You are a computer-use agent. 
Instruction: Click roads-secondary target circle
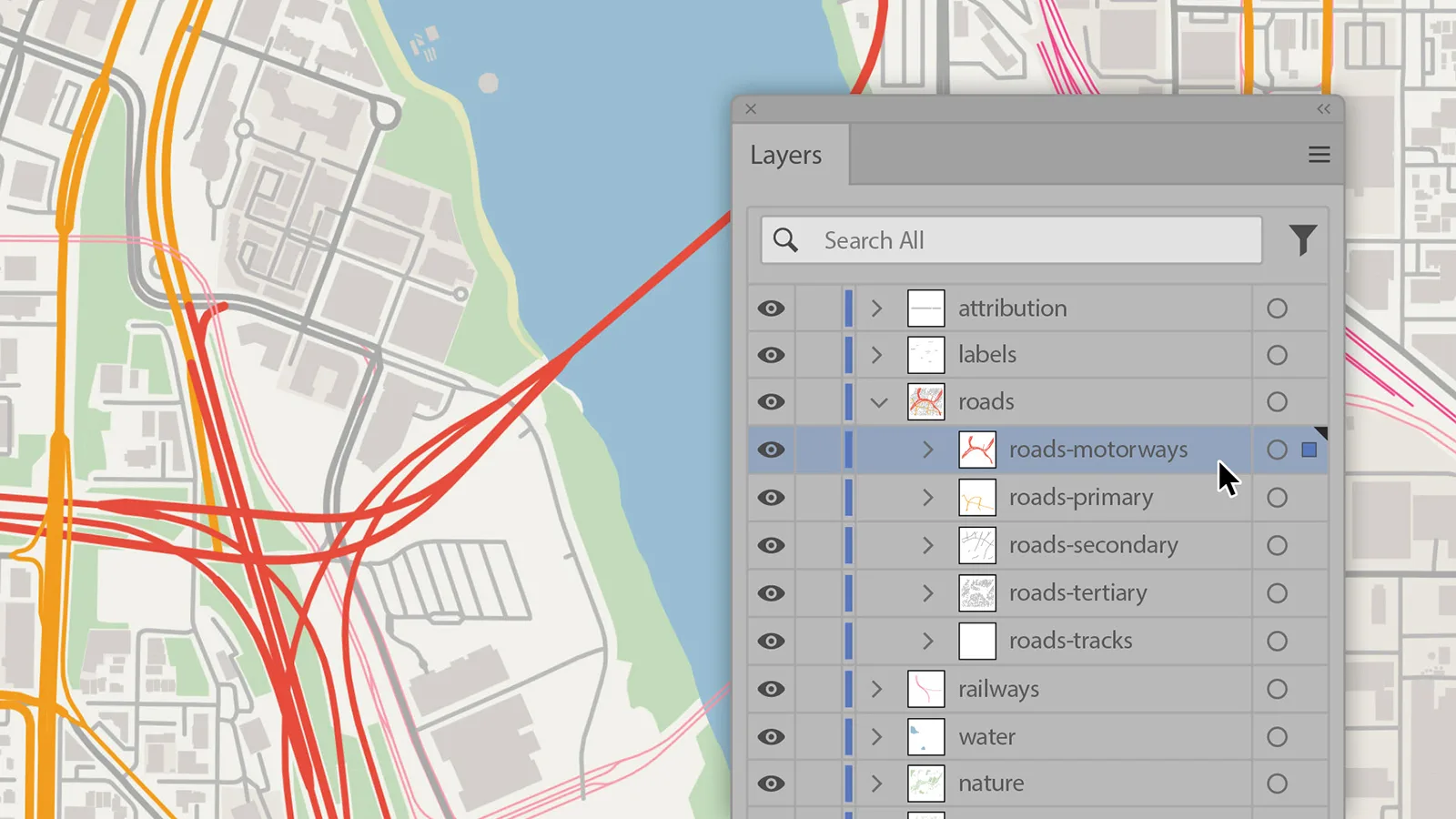[x=1277, y=545]
